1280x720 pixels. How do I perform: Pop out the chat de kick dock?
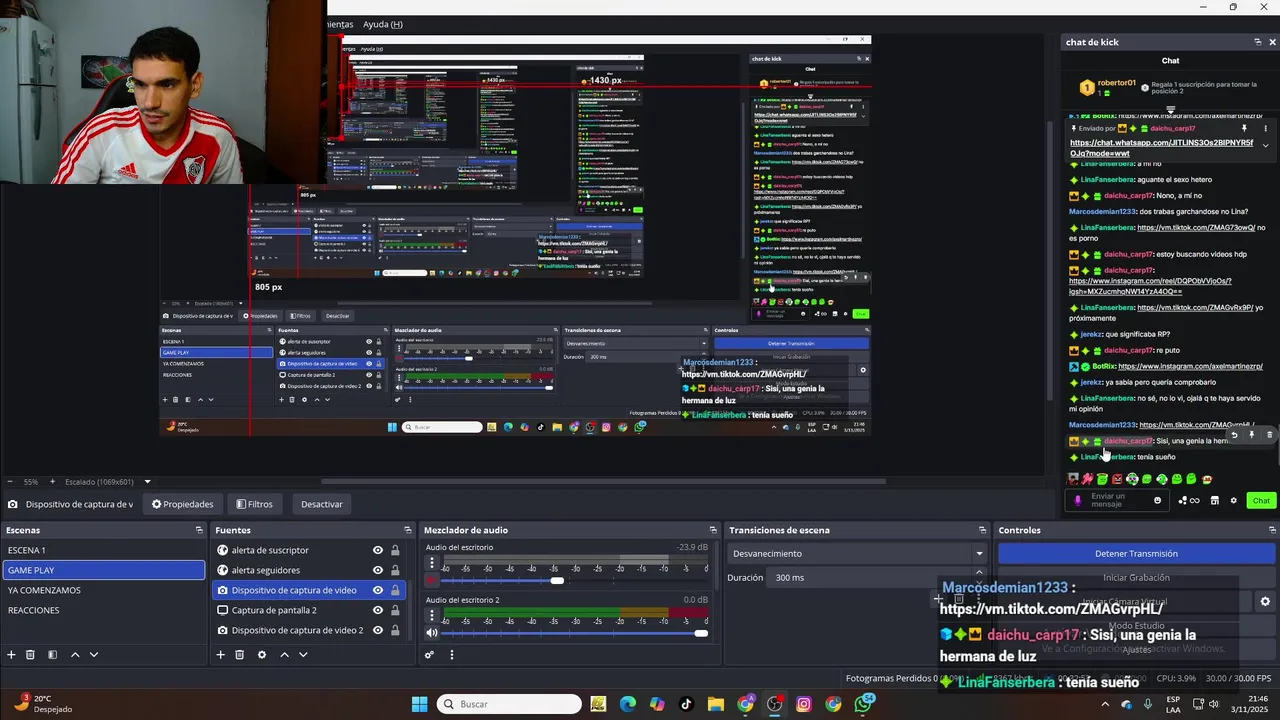1257,42
